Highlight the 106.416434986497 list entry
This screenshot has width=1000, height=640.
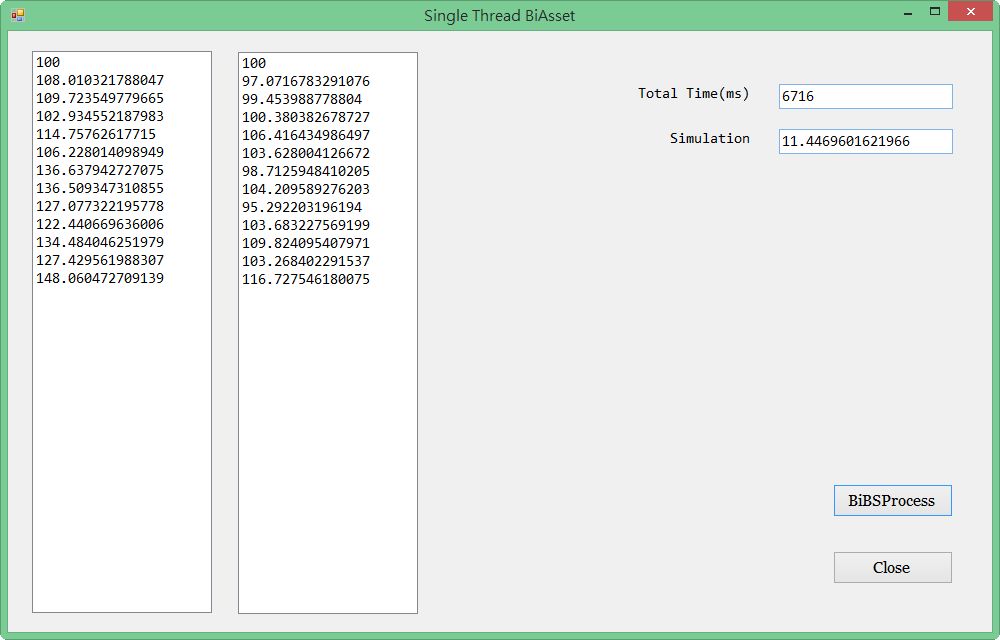point(306,135)
